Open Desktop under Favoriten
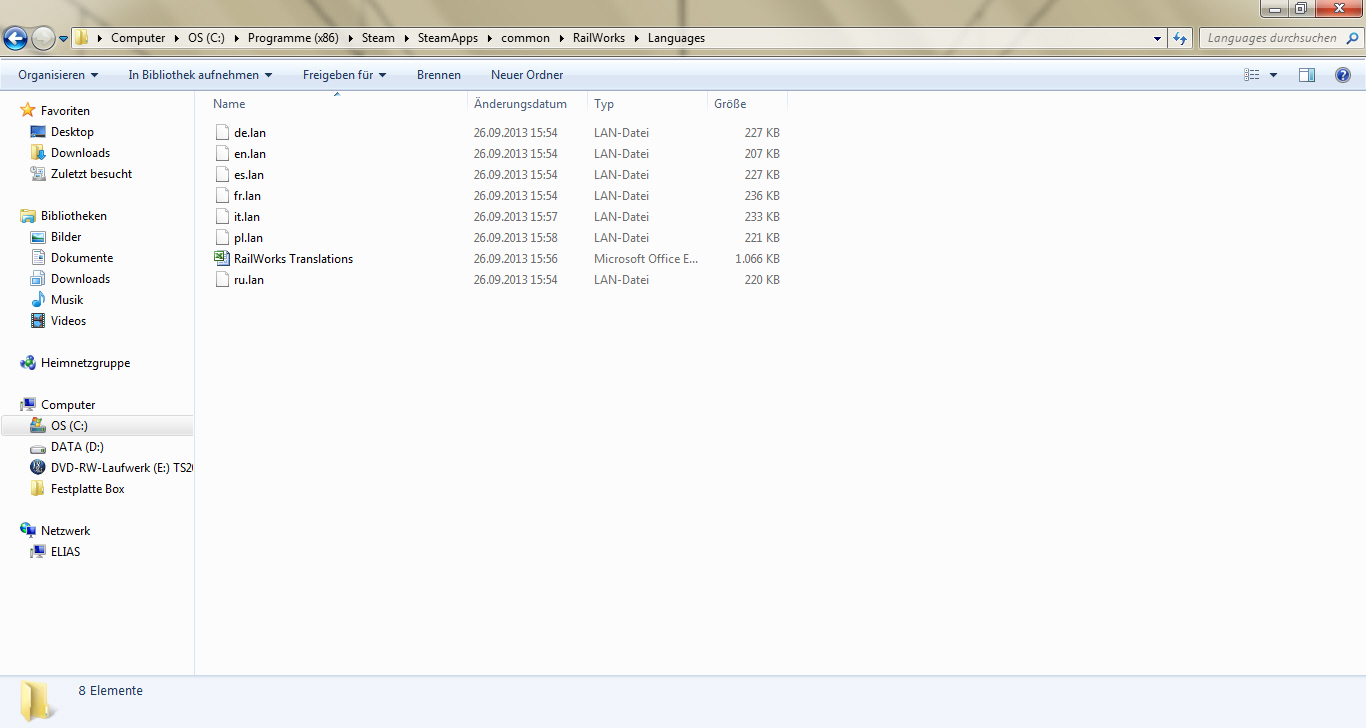1366x728 pixels. pyautogui.click(x=72, y=132)
